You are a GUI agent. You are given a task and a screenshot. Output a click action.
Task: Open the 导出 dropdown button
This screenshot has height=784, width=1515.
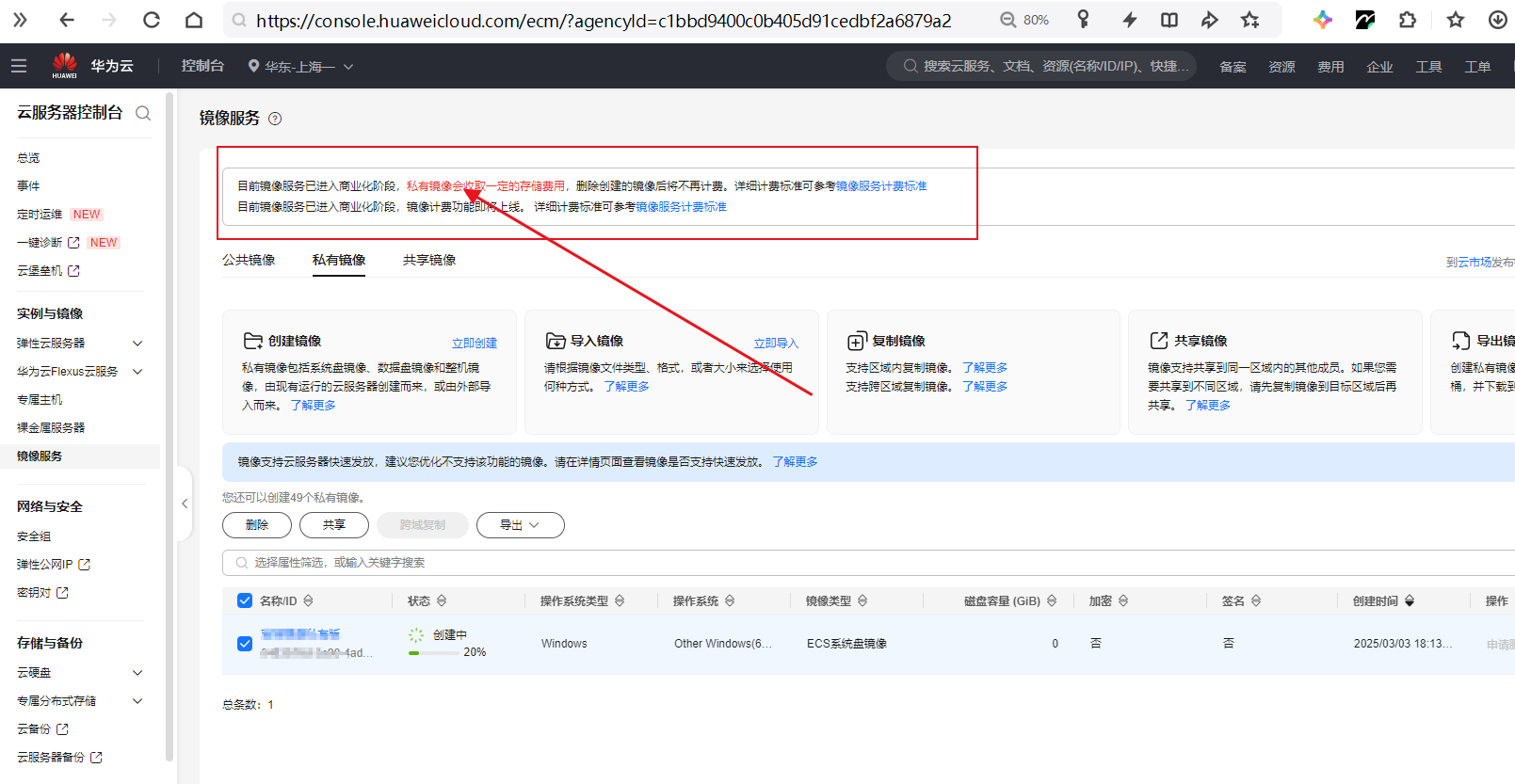click(520, 525)
